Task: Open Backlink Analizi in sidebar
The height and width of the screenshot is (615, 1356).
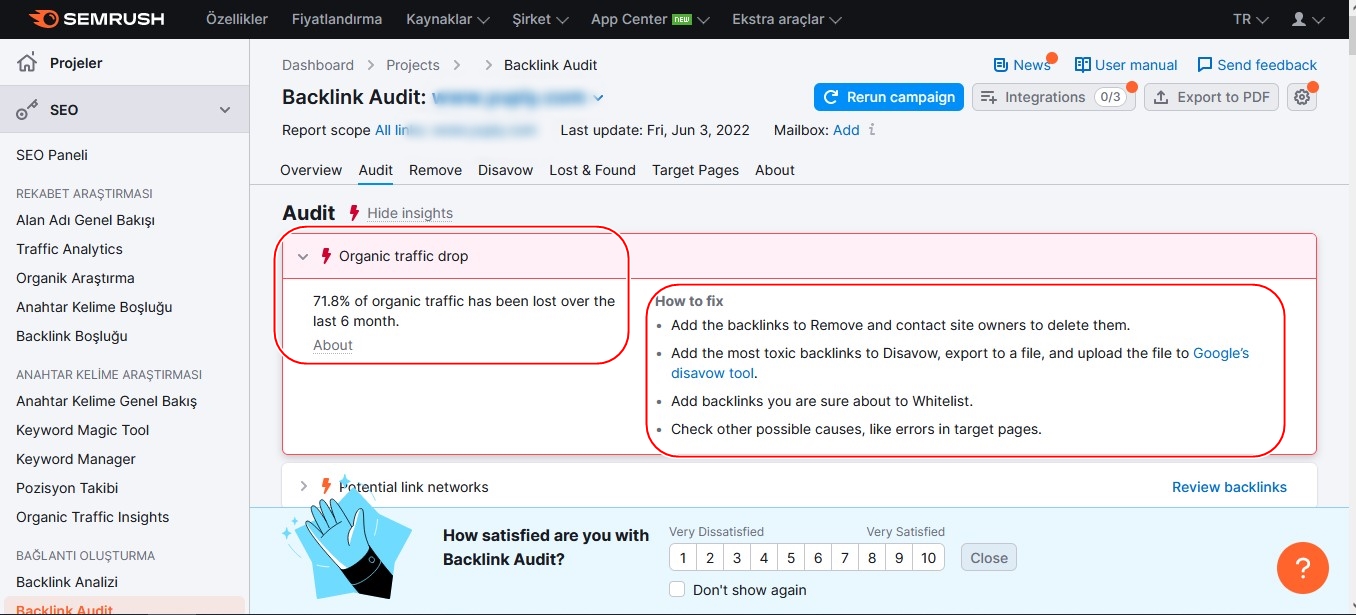Action: 67,582
